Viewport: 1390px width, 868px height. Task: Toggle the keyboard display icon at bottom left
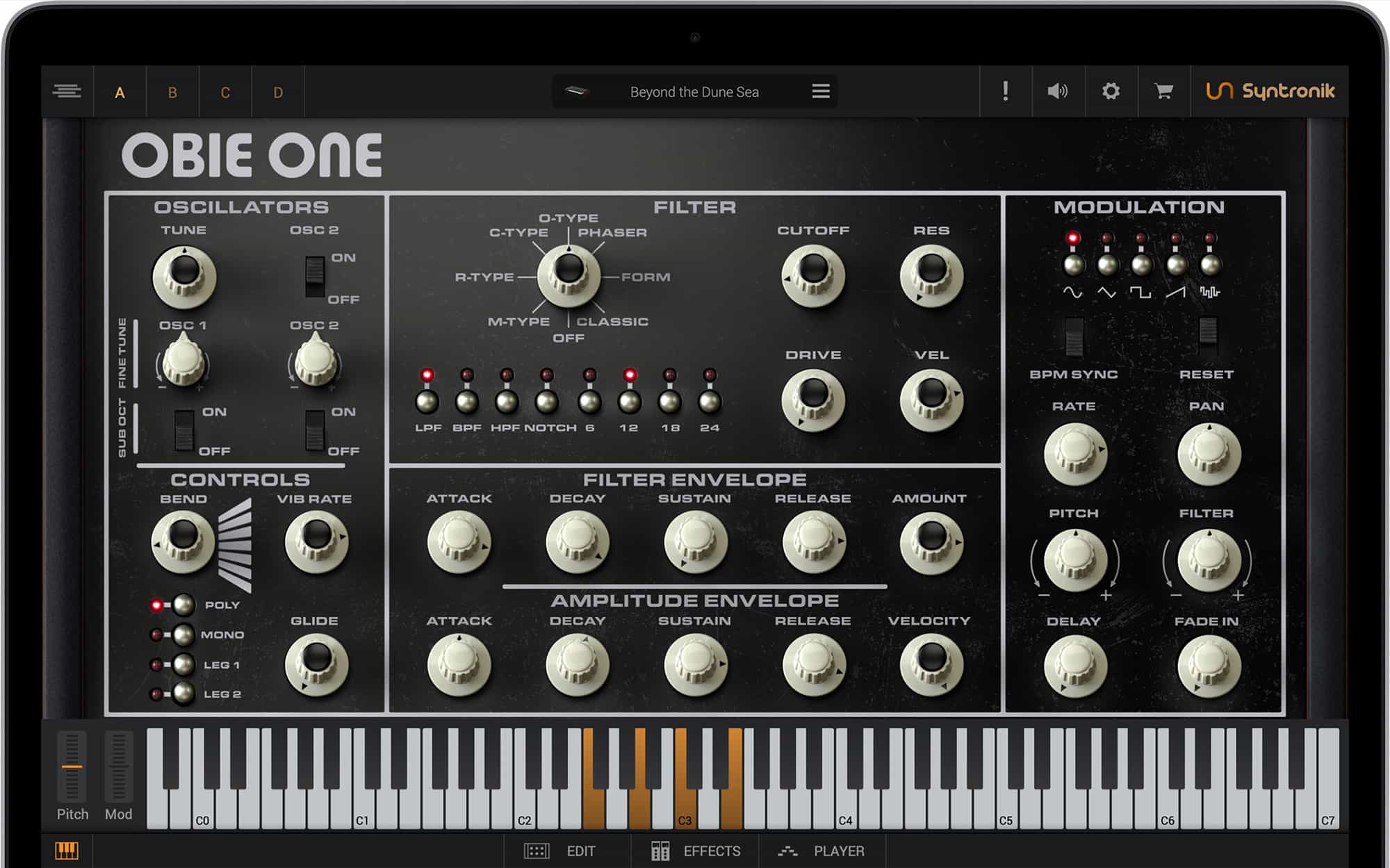(67, 850)
